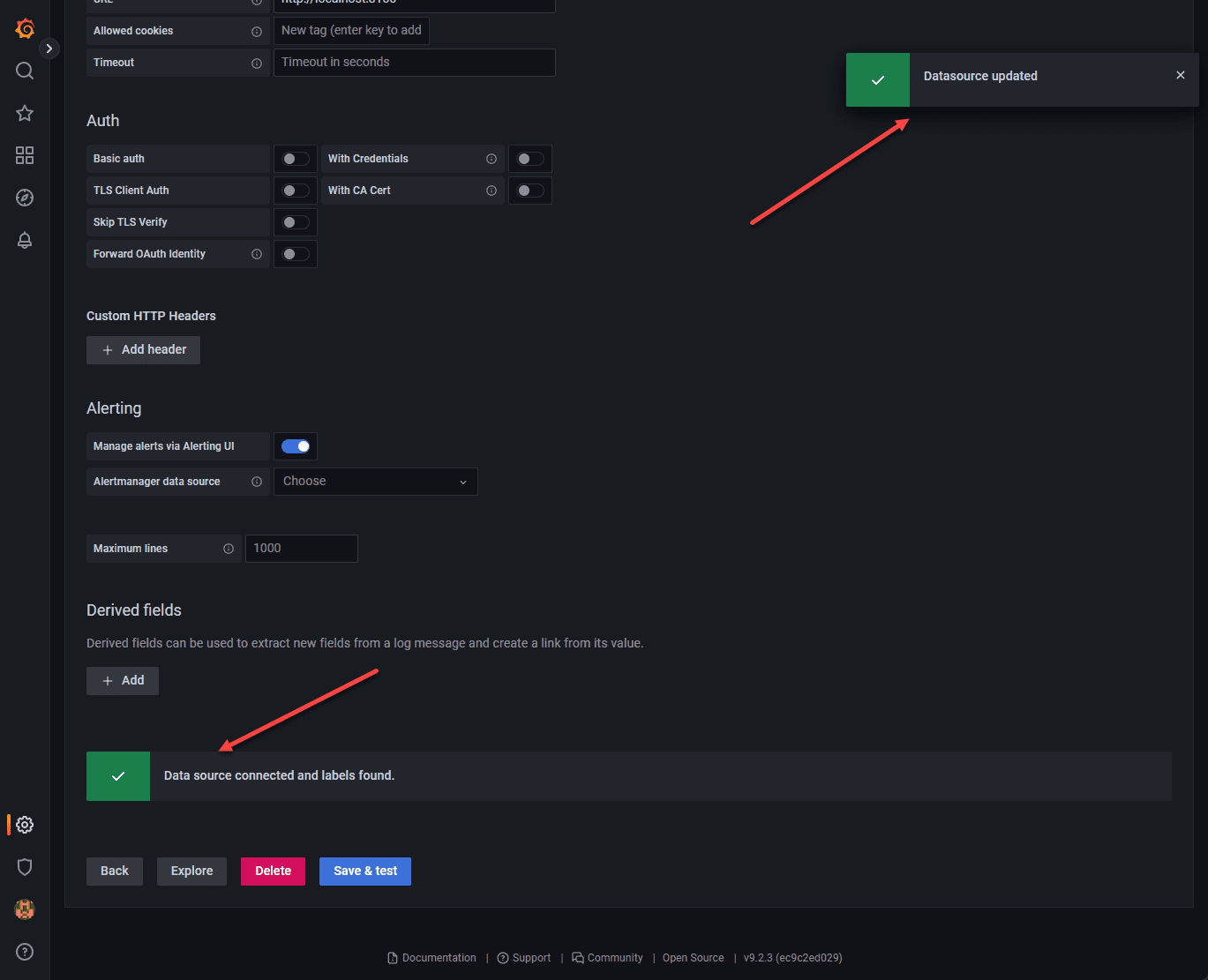Dismiss the Datasource updated notification

tap(1181, 75)
